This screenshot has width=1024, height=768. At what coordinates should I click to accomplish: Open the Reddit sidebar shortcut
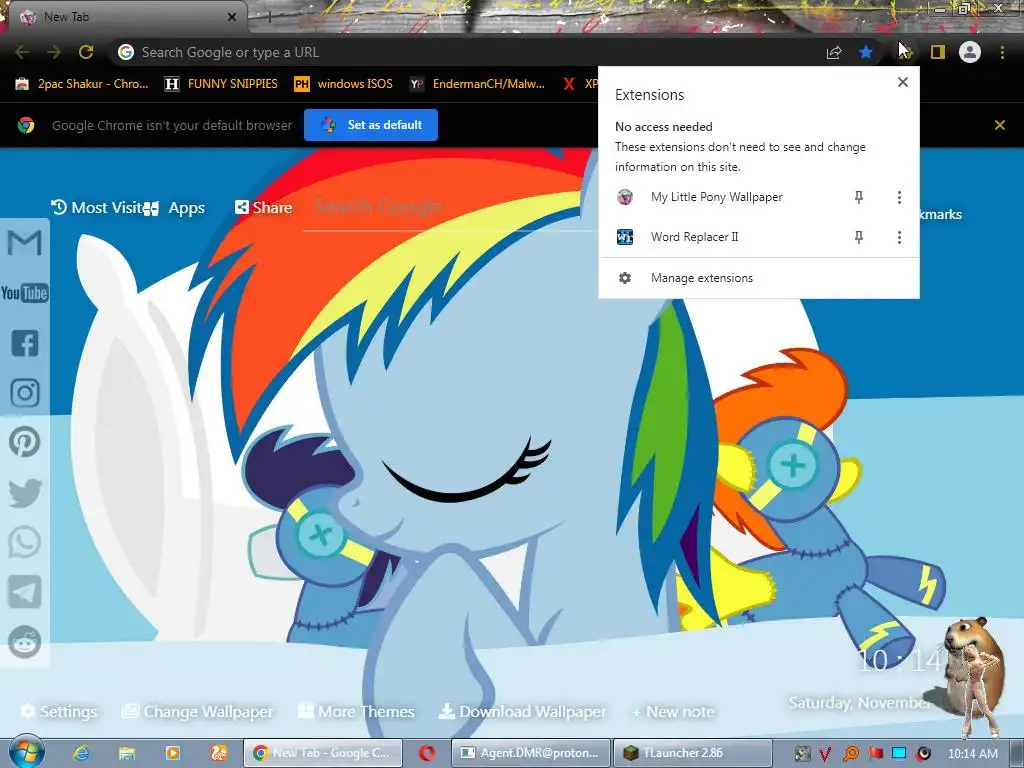pos(25,642)
